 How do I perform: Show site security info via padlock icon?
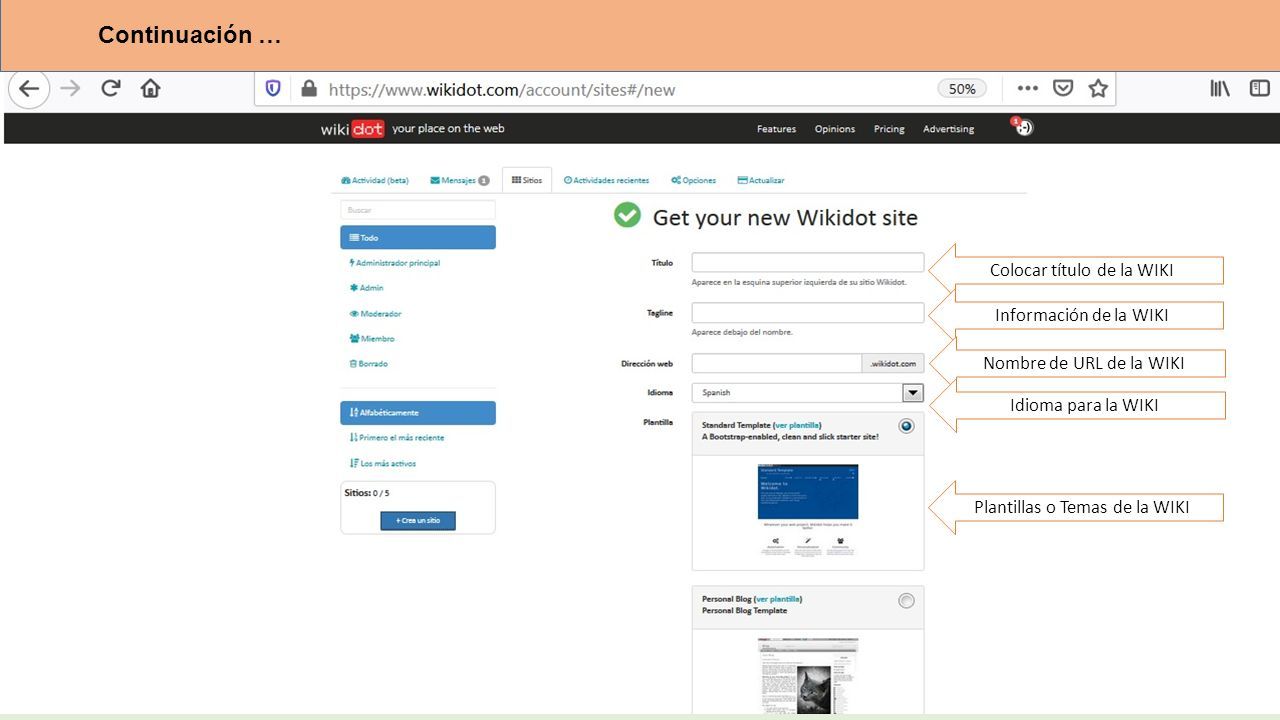click(x=309, y=89)
